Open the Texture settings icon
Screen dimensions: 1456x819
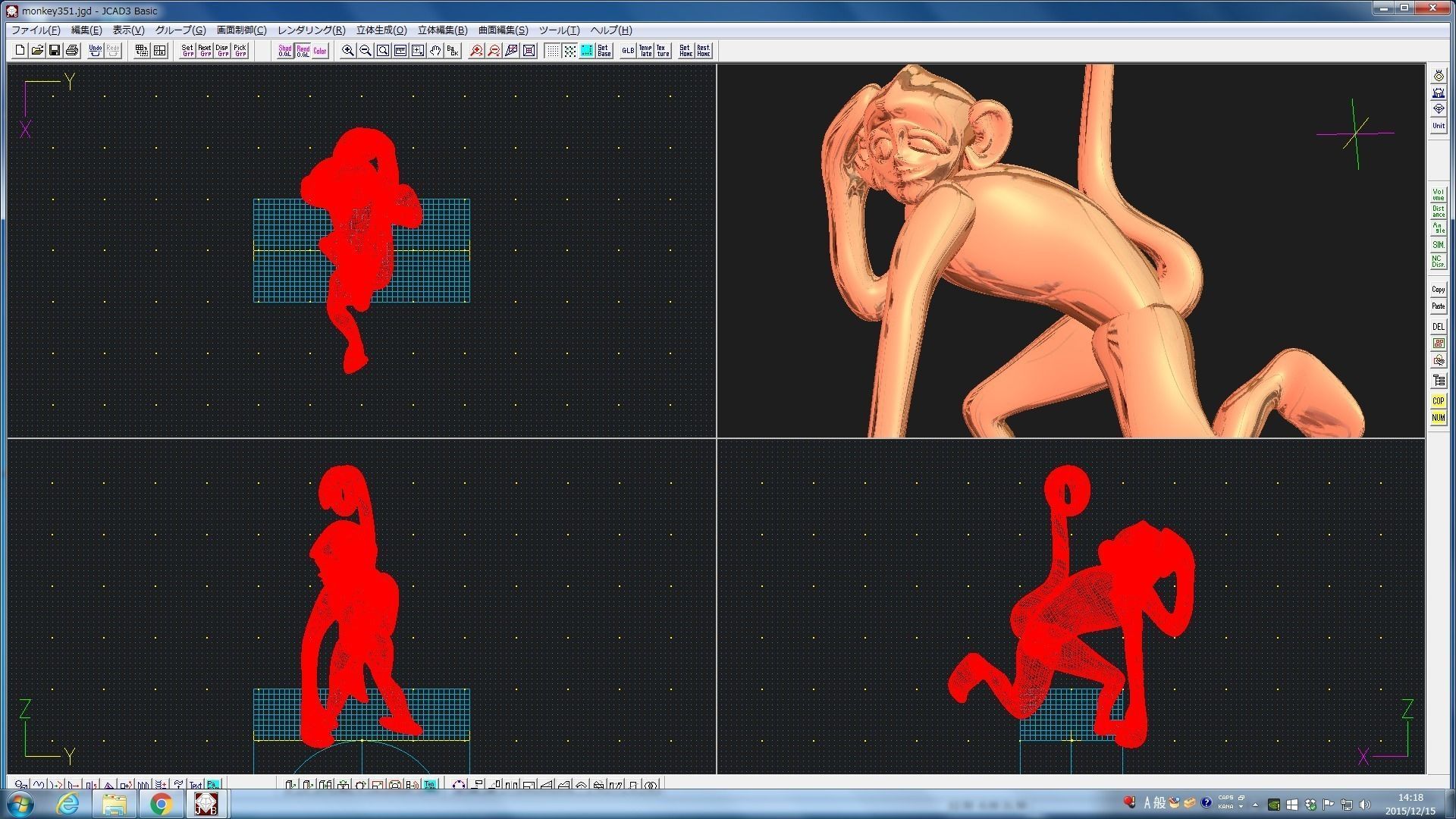coord(663,51)
